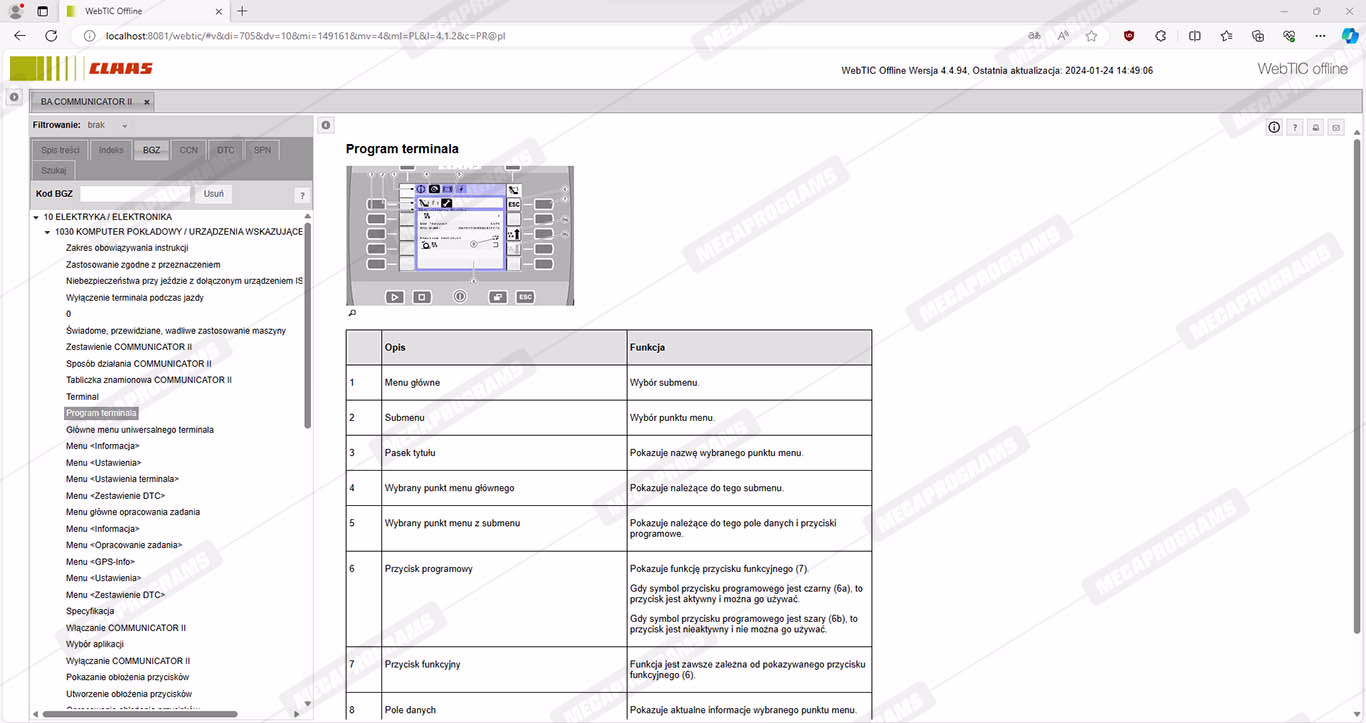
Task: Collapse the 10 ELEKTRYKA / ELEKTRONIKA node
Action: click(36, 217)
